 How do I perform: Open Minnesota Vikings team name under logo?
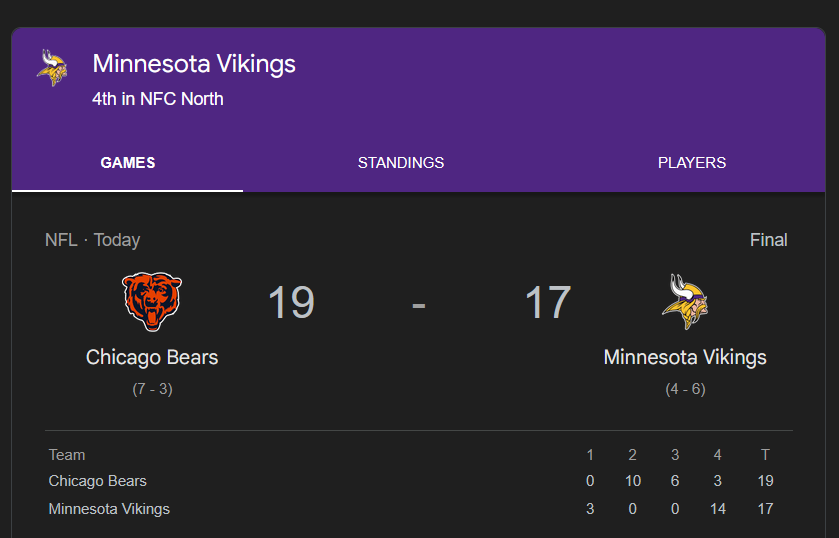685,357
